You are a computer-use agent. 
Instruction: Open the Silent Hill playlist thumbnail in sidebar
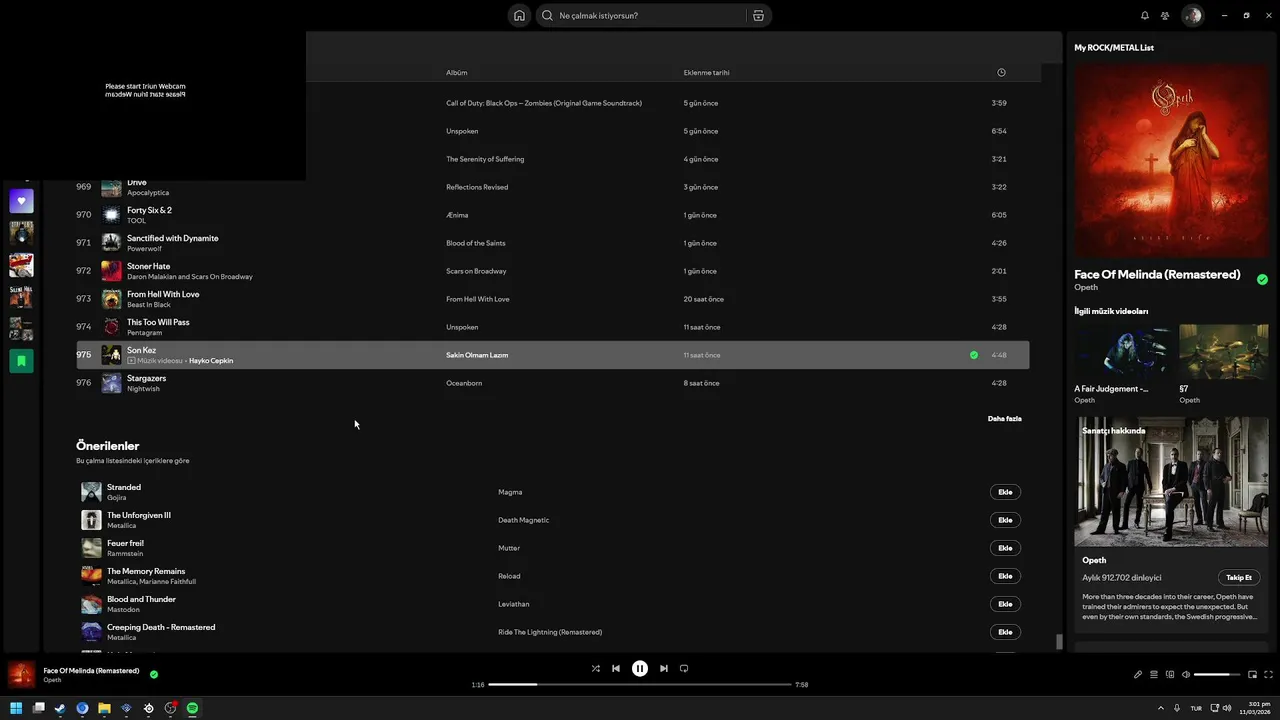point(21,297)
